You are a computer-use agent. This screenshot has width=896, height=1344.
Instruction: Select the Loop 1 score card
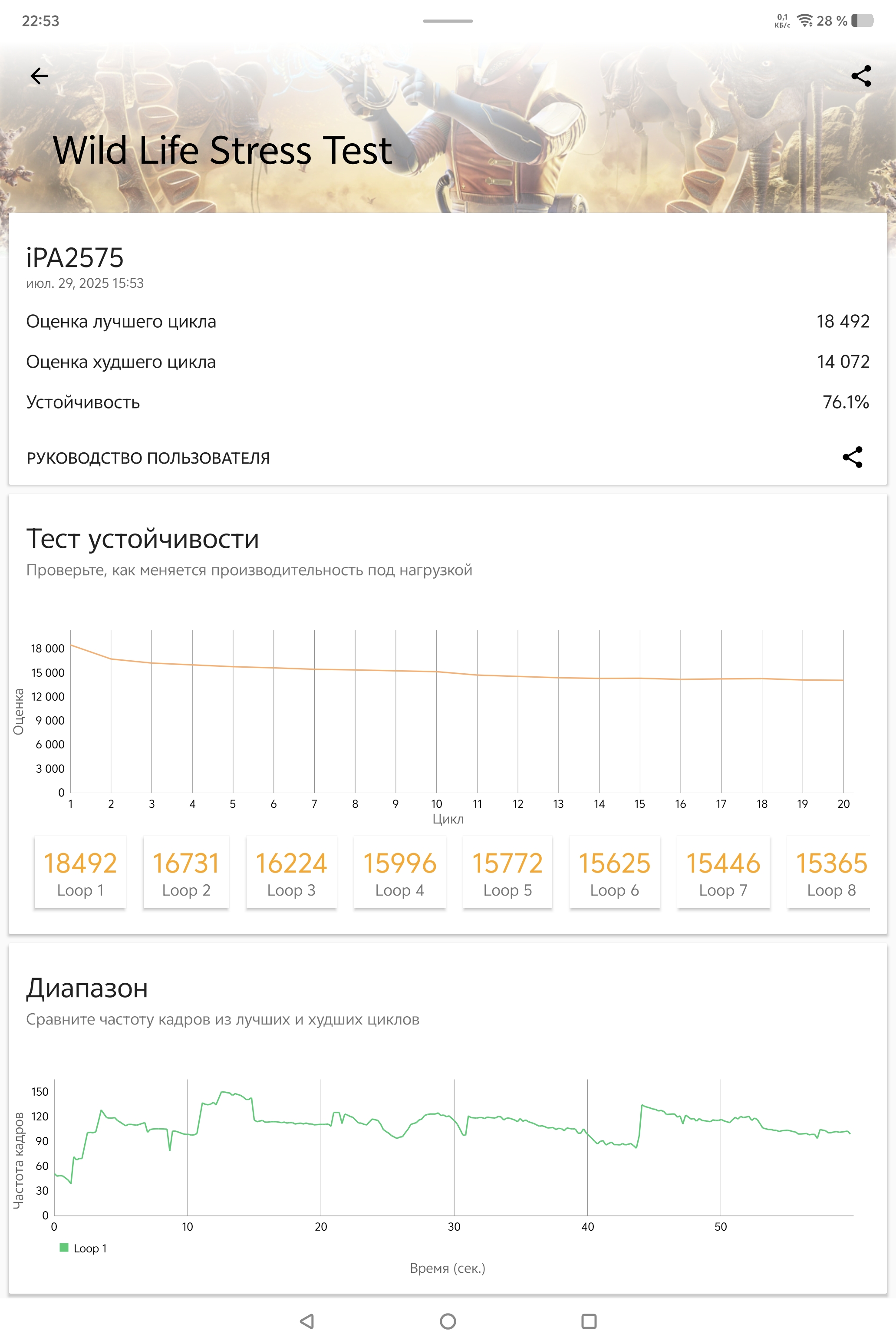80,872
